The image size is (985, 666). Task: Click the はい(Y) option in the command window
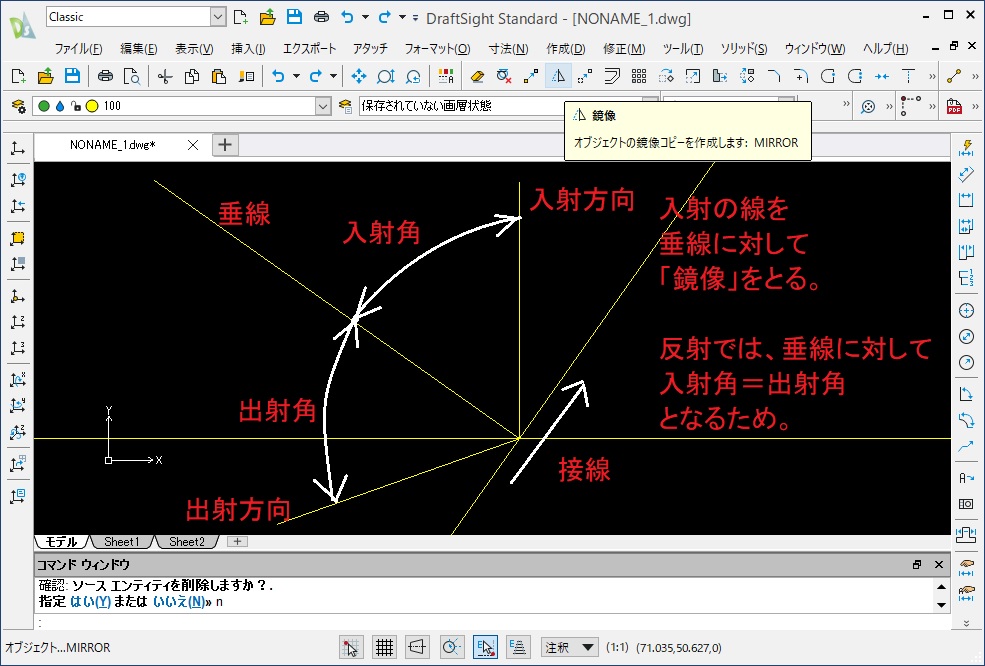(x=90, y=601)
